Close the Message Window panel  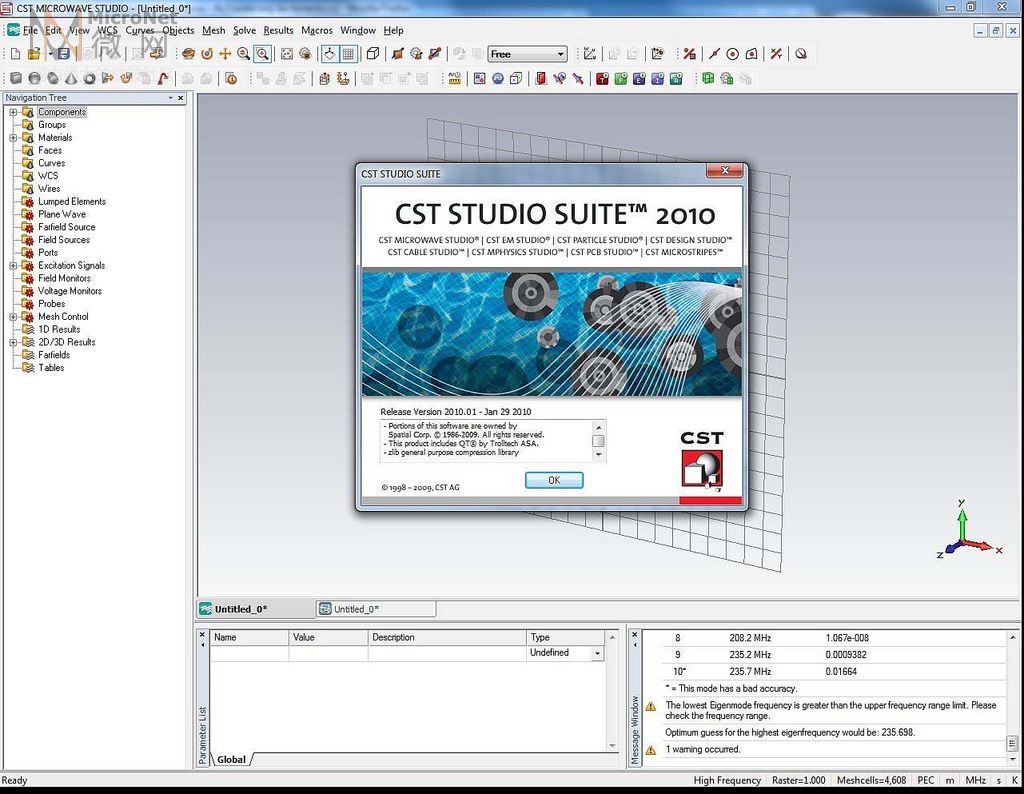pyautogui.click(x=634, y=634)
